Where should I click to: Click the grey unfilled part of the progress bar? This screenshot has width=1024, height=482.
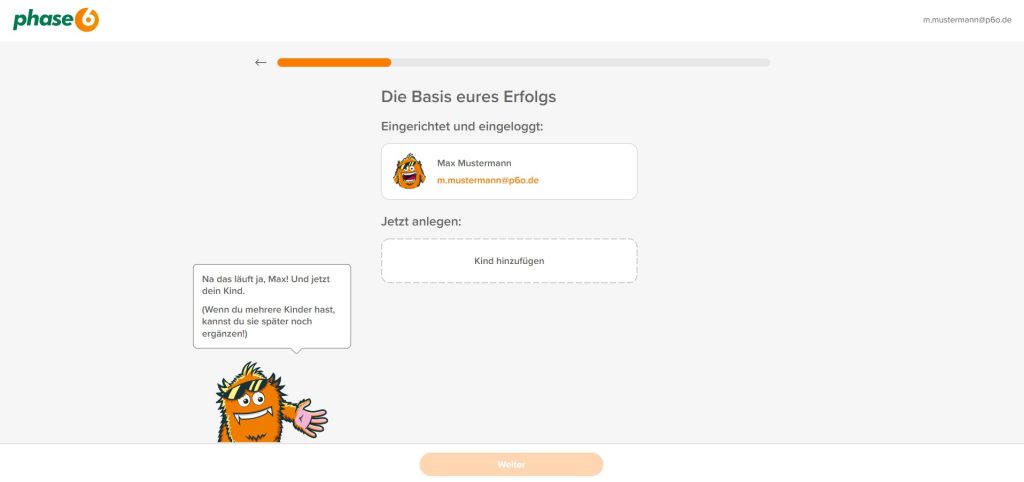581,63
